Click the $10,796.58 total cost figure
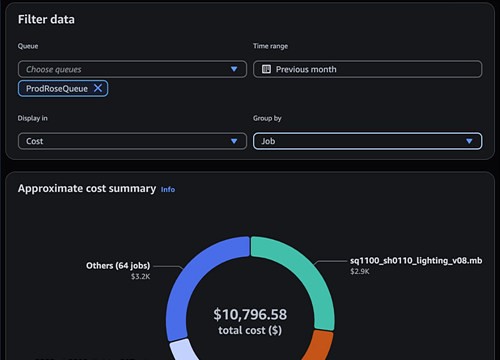Screen dimensions: 500x360 click(x=250, y=314)
